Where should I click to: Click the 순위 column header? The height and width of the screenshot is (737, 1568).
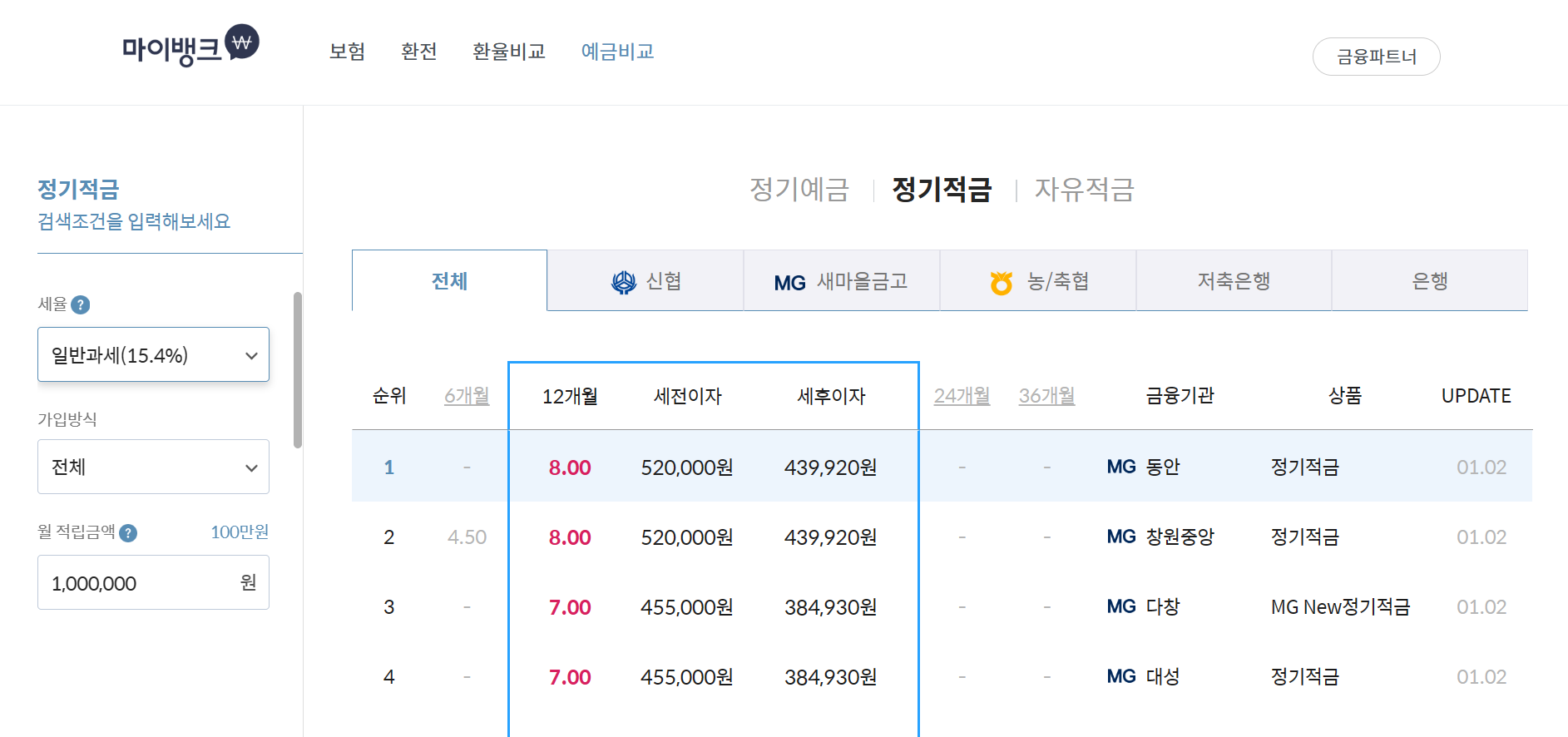[x=389, y=396]
